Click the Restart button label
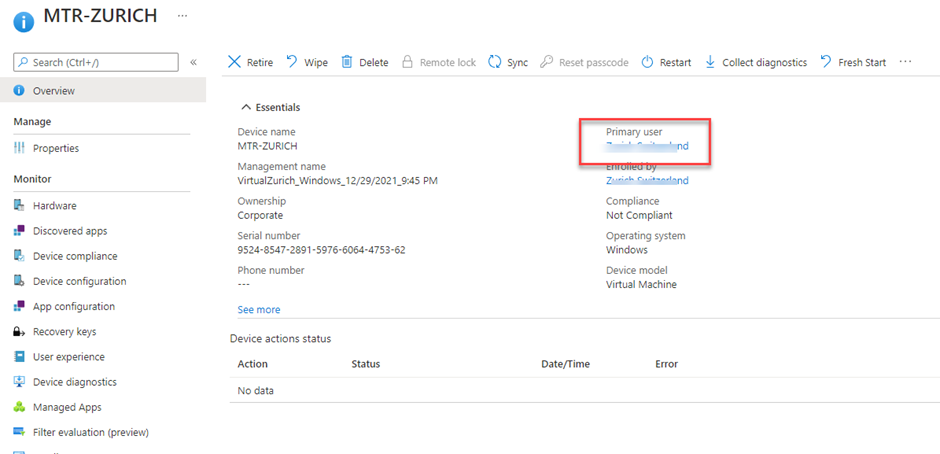The width and height of the screenshot is (940, 454). 676,62
